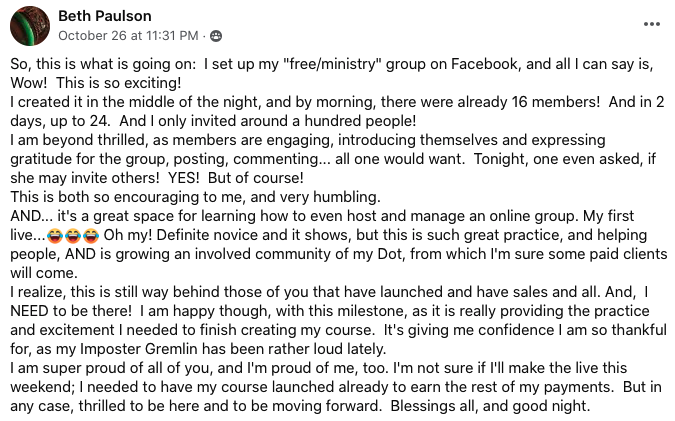
Task: Click the middle laughing-with-tears emoji
Action: coord(73,235)
